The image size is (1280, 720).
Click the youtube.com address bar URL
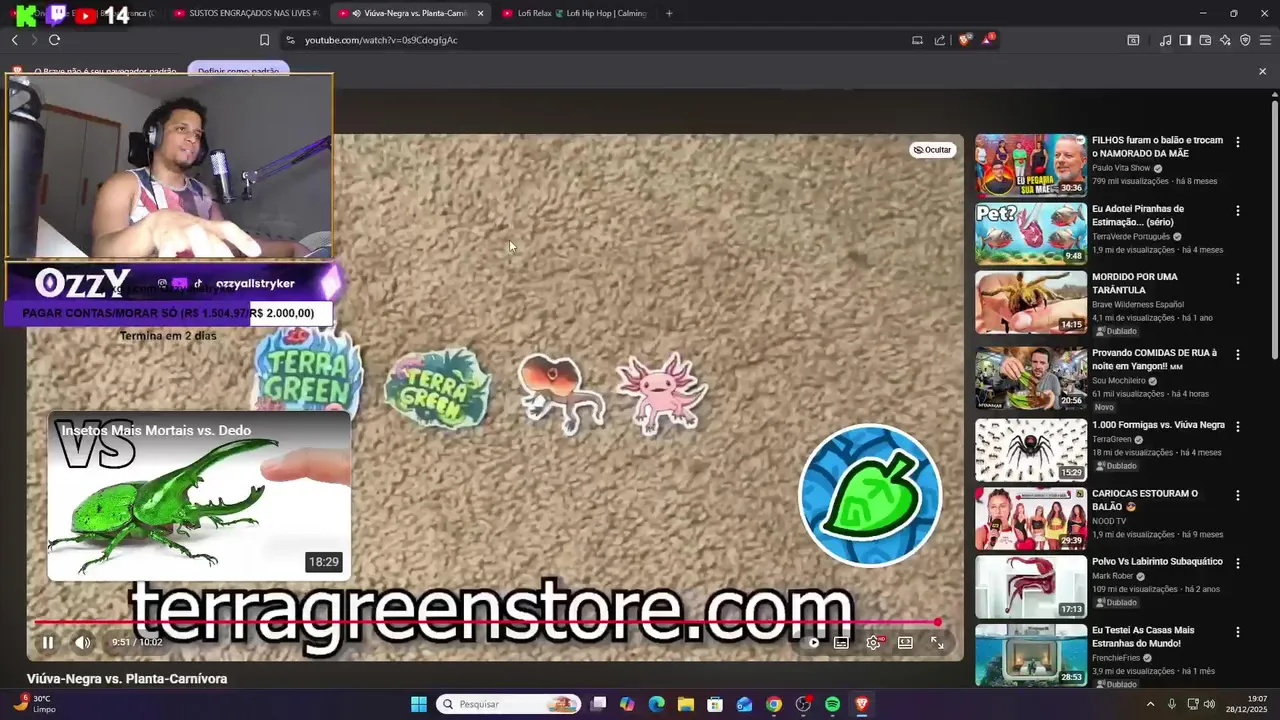(381, 40)
